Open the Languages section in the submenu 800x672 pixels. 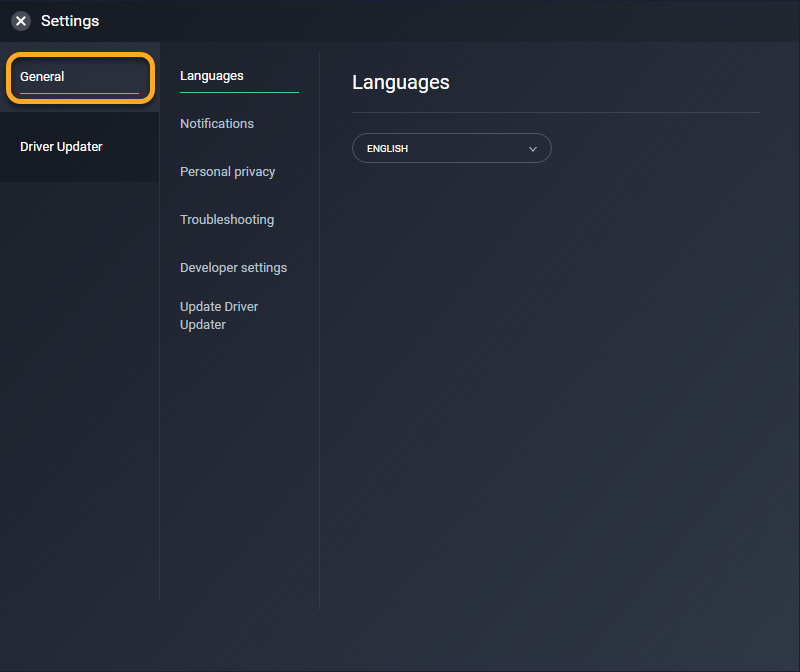click(x=212, y=76)
